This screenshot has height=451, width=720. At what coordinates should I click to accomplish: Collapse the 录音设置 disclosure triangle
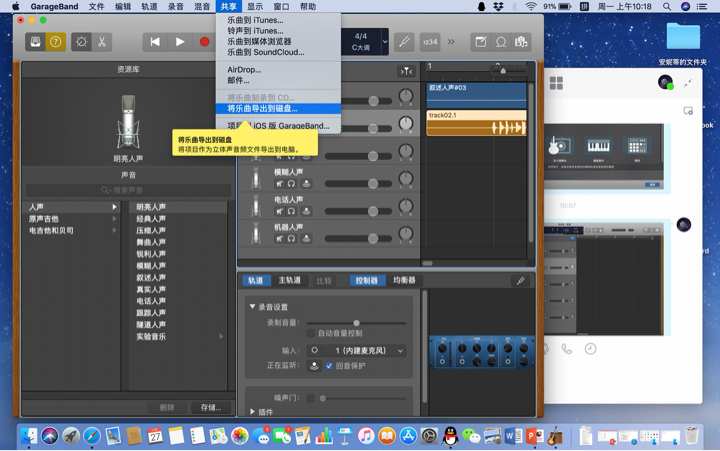pyautogui.click(x=253, y=306)
